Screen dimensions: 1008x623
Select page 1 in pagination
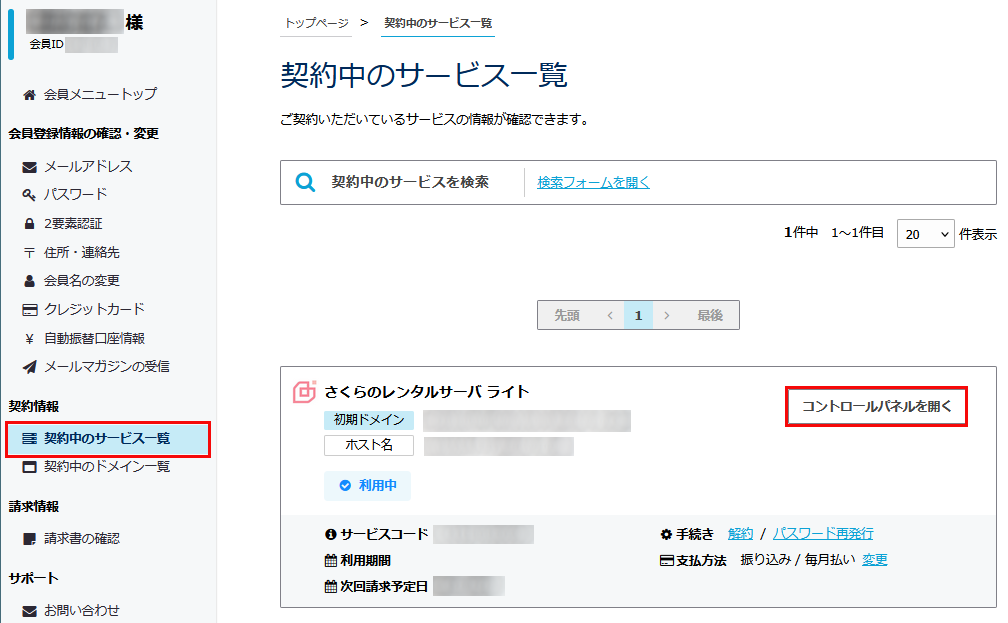click(x=638, y=315)
